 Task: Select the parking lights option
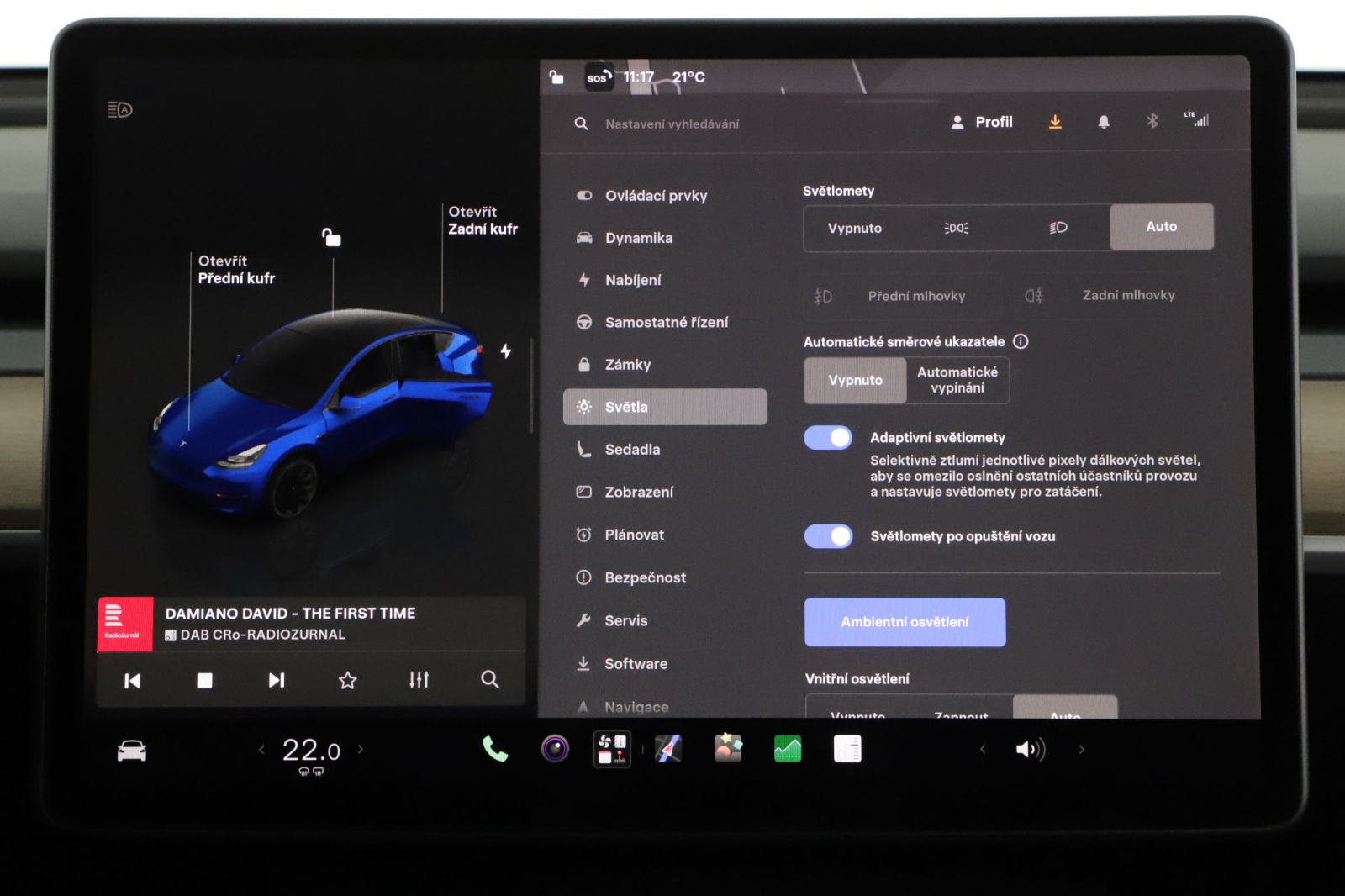(957, 228)
